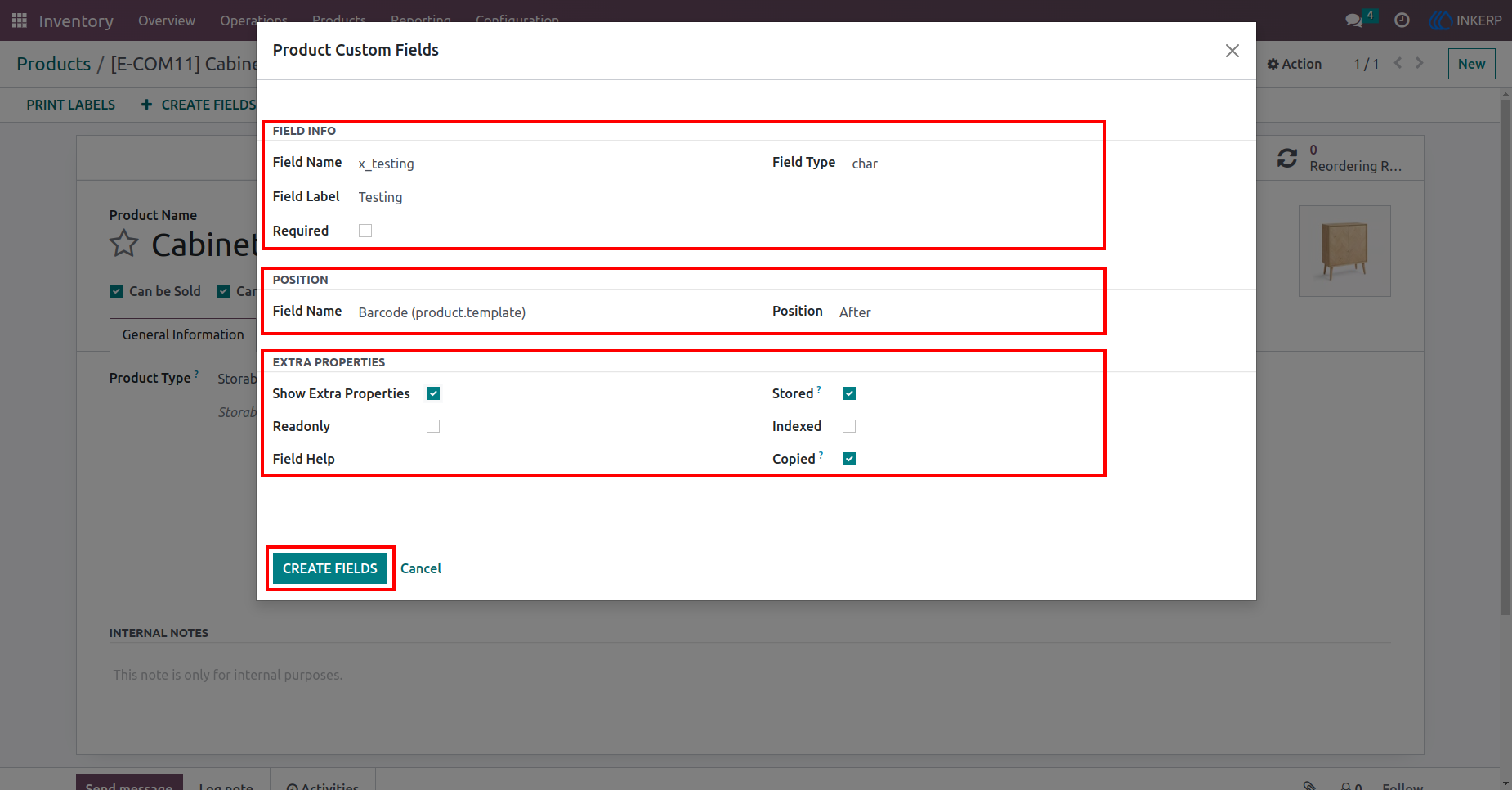Click PRINT LABELS button
The height and width of the screenshot is (790, 1512).
point(71,105)
